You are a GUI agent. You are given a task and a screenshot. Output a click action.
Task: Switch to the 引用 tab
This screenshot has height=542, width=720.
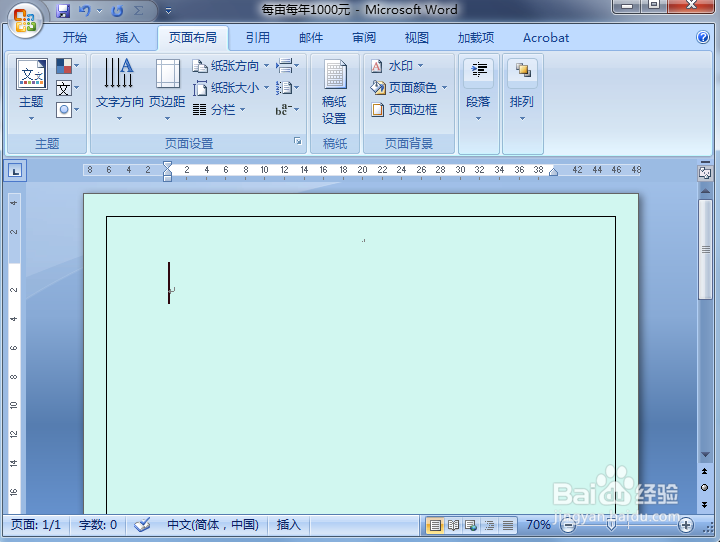tap(258, 38)
